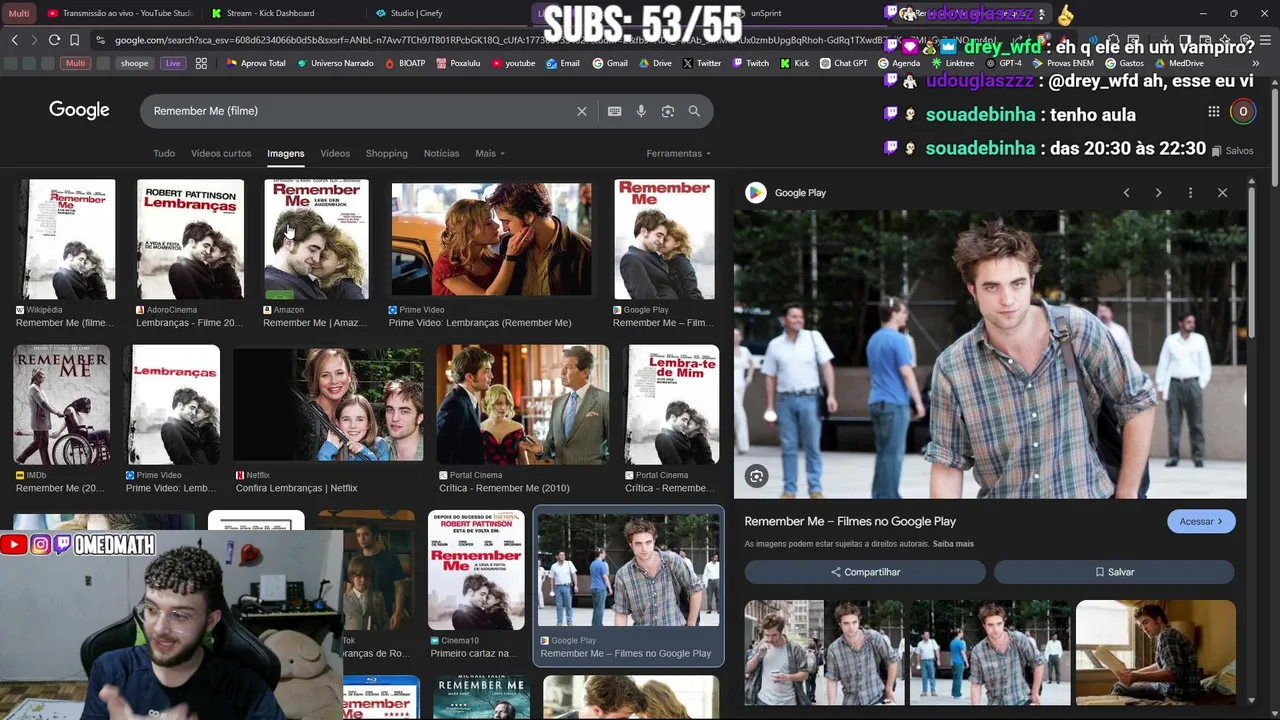
Task: Open the Poxalulu bookmark
Action: coord(458,63)
